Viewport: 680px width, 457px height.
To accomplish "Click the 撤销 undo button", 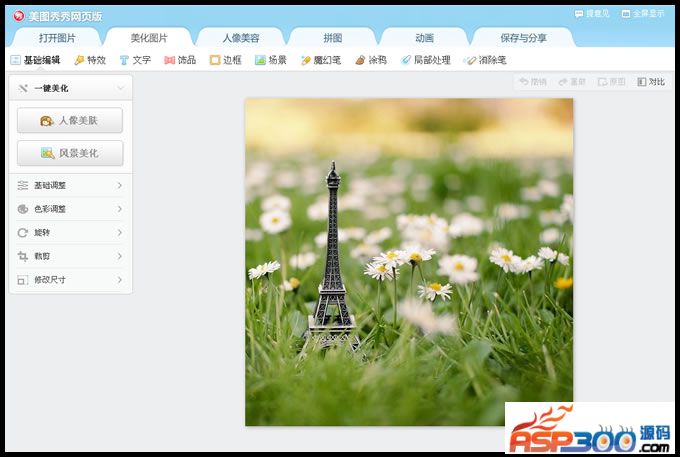I will 533,82.
